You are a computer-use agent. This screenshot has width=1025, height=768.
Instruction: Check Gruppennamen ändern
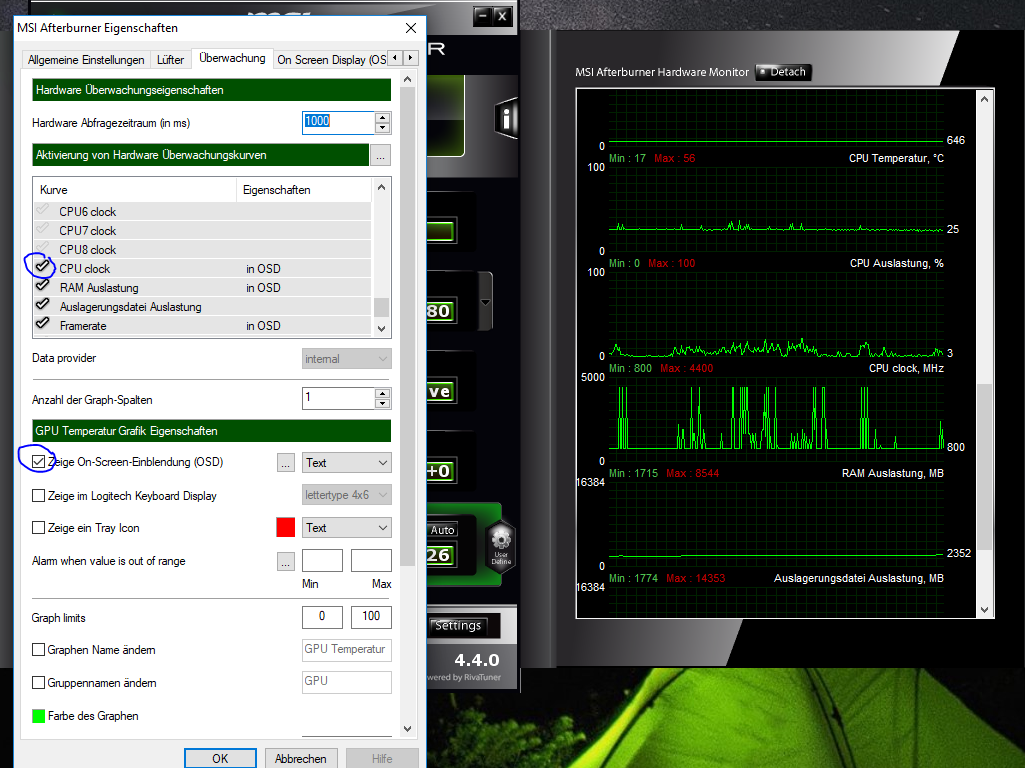tap(39, 682)
